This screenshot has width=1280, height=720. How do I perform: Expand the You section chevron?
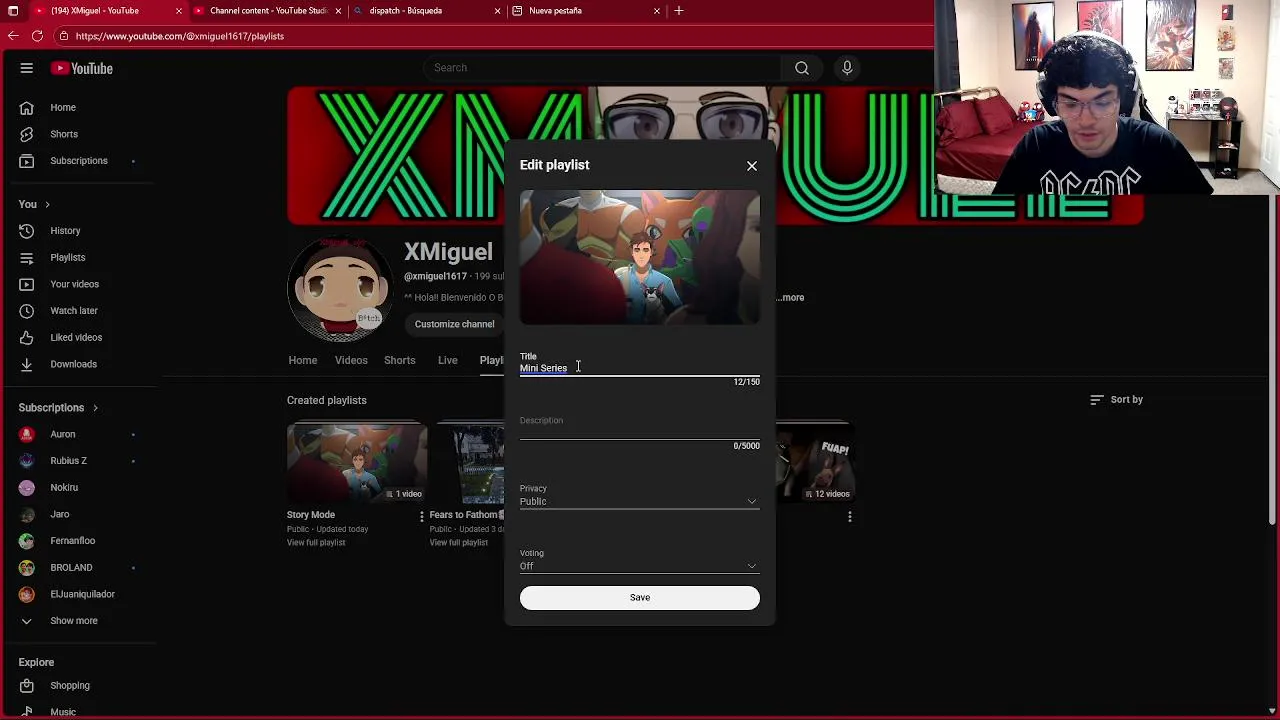(47, 205)
